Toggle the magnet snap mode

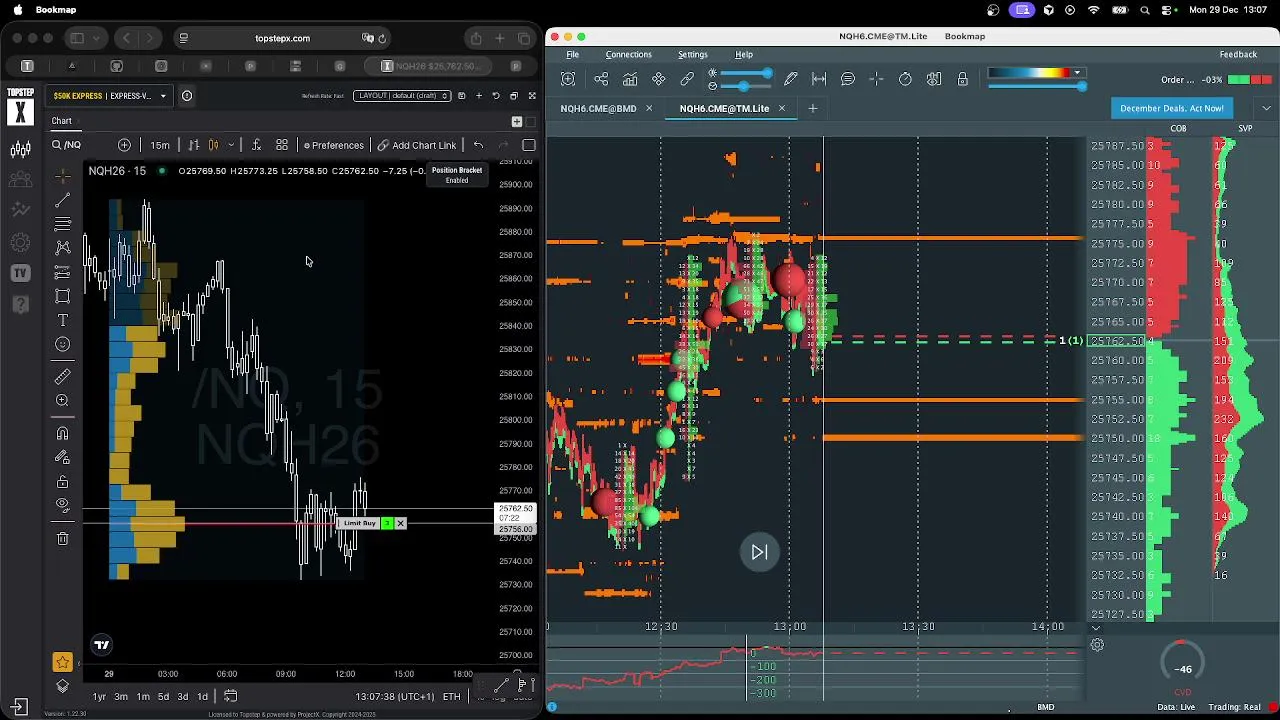coord(62,433)
